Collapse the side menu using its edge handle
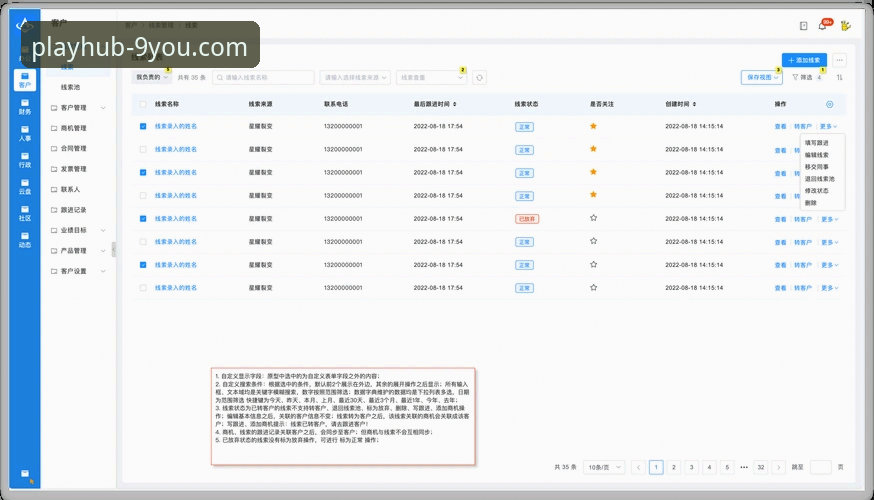The height and width of the screenshot is (500, 874). (114, 249)
